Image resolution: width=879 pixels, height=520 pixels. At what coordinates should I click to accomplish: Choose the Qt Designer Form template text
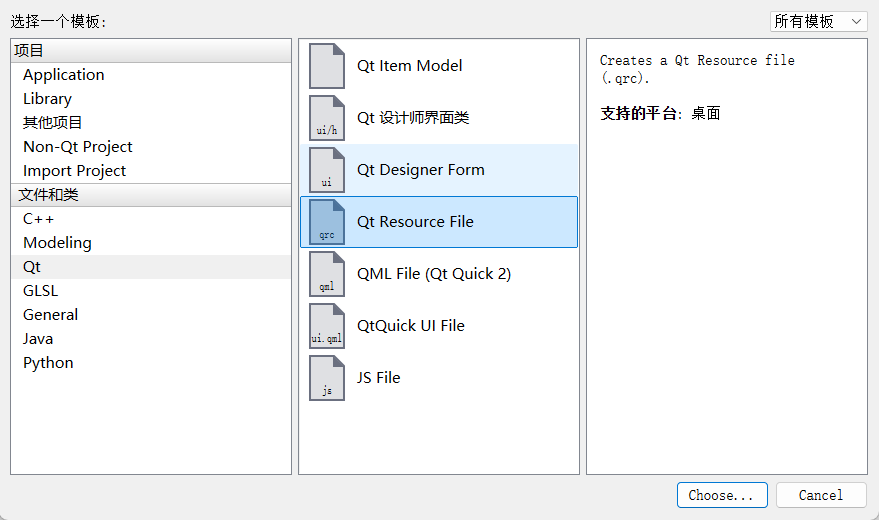(x=421, y=170)
